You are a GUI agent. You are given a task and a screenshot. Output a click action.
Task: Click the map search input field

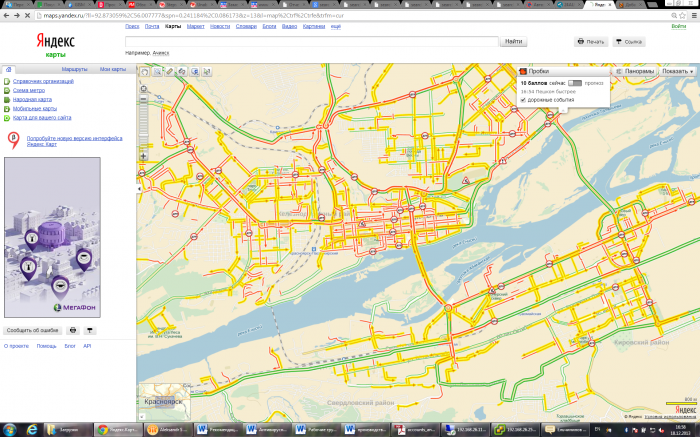[x=310, y=42]
